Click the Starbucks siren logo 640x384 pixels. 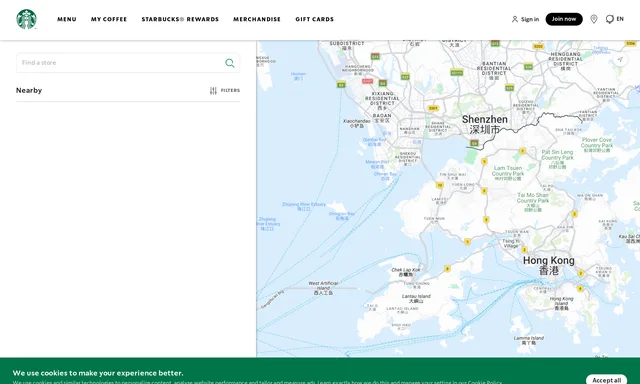click(x=27, y=19)
